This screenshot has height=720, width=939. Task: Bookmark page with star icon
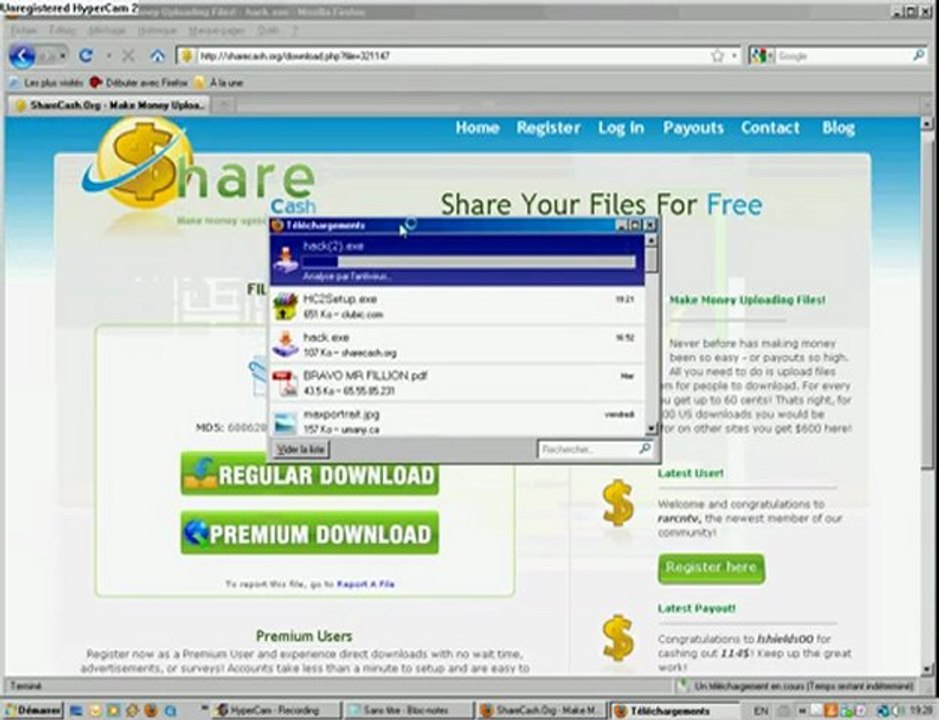pyautogui.click(x=717, y=56)
